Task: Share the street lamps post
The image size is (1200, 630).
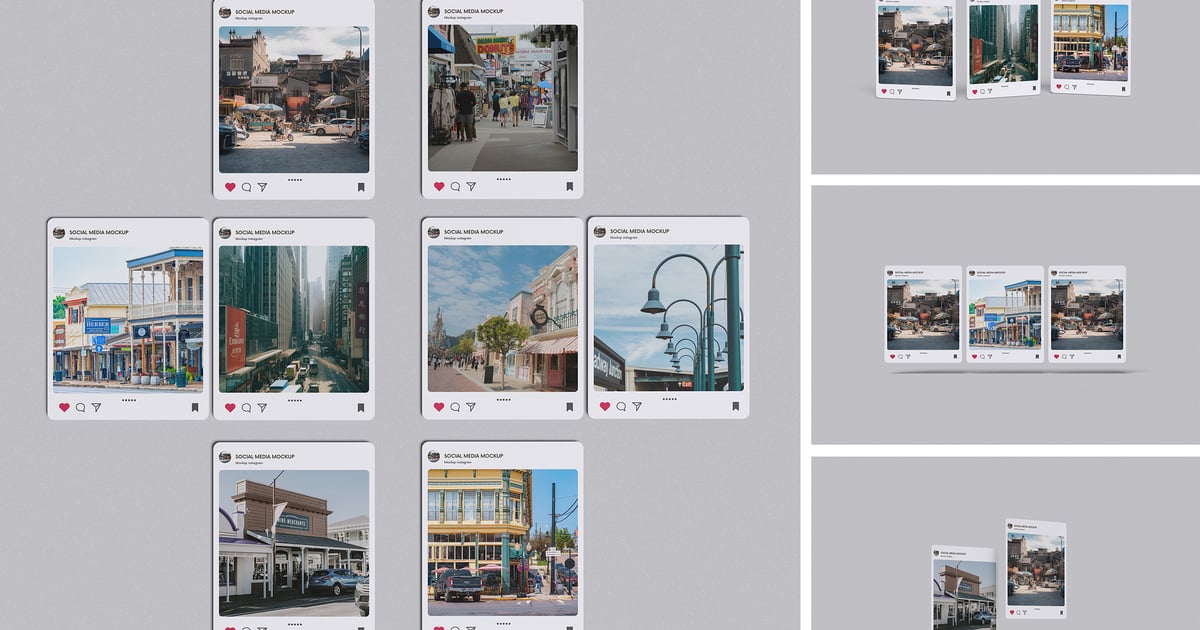Action: coord(637,407)
